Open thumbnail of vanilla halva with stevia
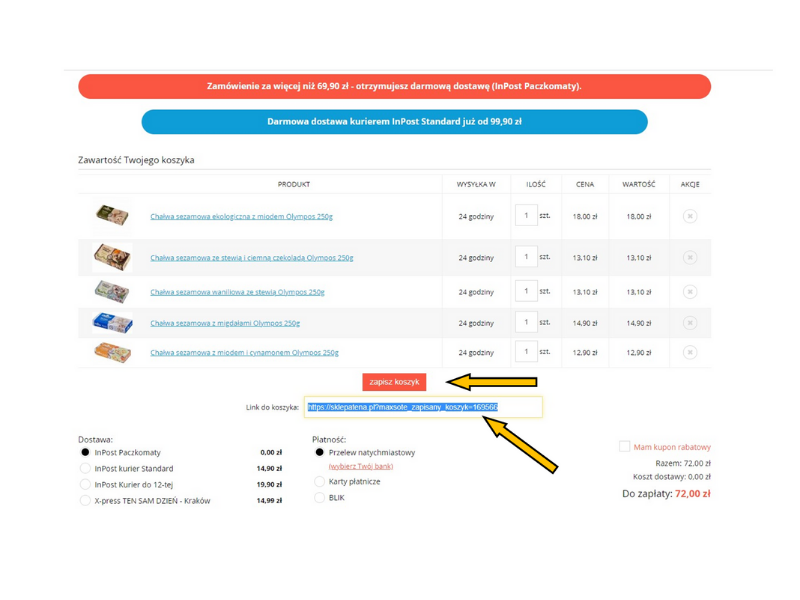 (x=112, y=292)
